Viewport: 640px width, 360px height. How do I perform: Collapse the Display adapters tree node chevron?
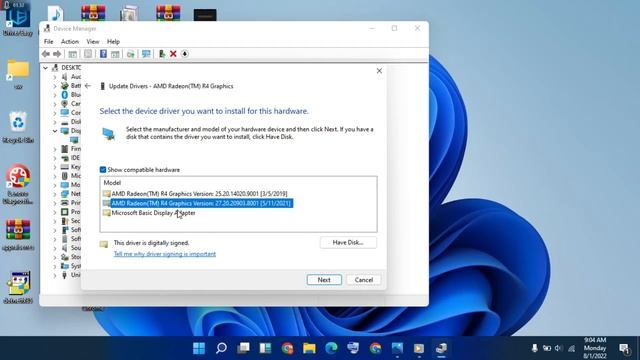pos(55,131)
